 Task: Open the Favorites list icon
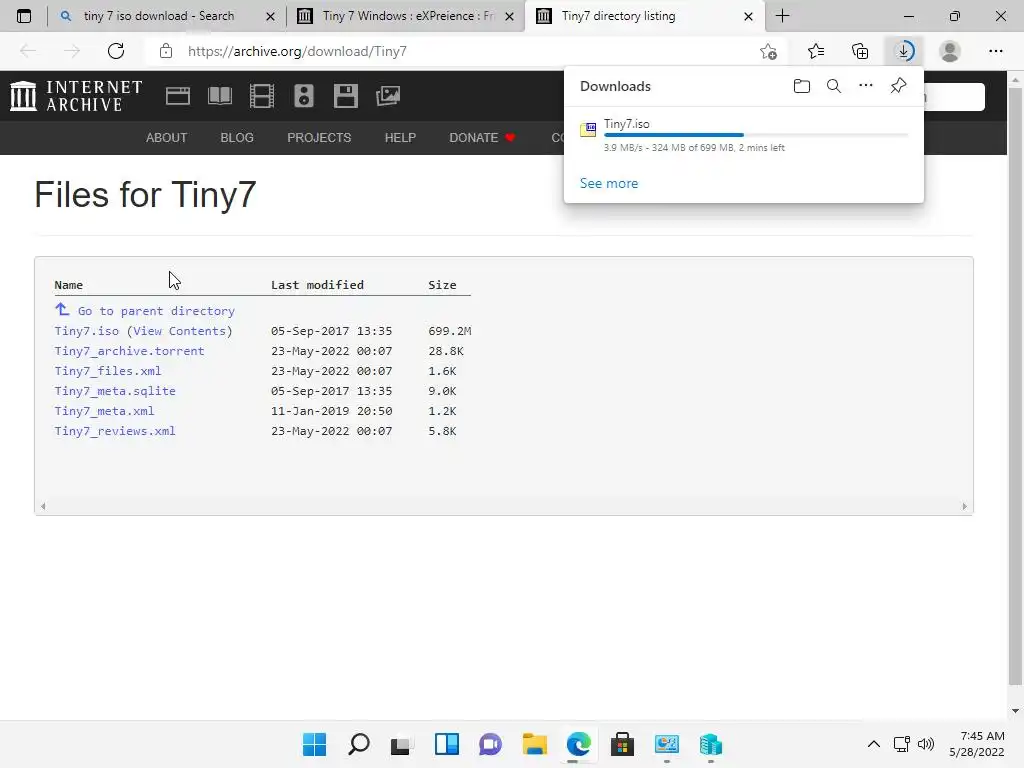tap(816, 51)
